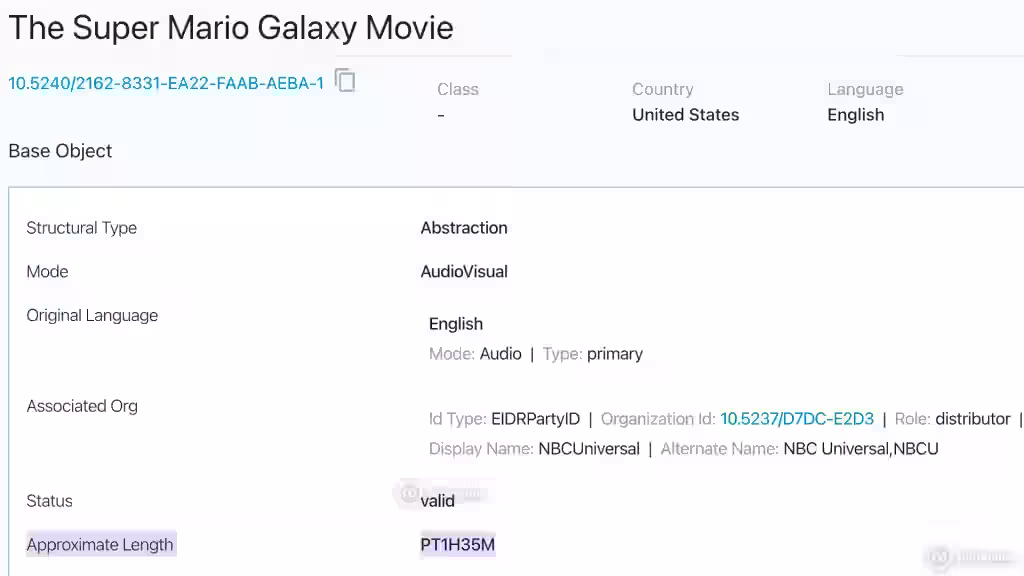
Task: Click the copy icon beside the EIDR ID
Action: tap(345, 82)
